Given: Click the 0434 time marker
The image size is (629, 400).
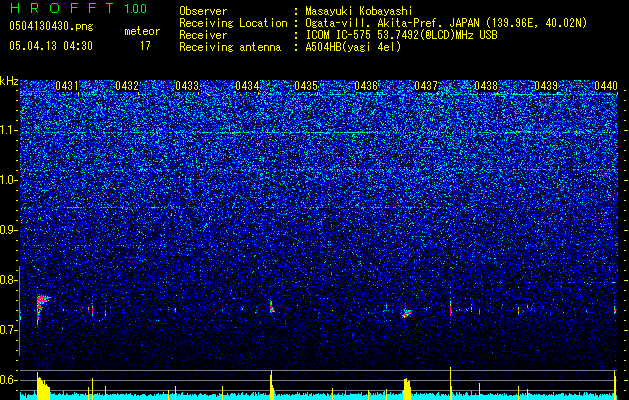Looking at the screenshot, I should (x=247, y=86).
